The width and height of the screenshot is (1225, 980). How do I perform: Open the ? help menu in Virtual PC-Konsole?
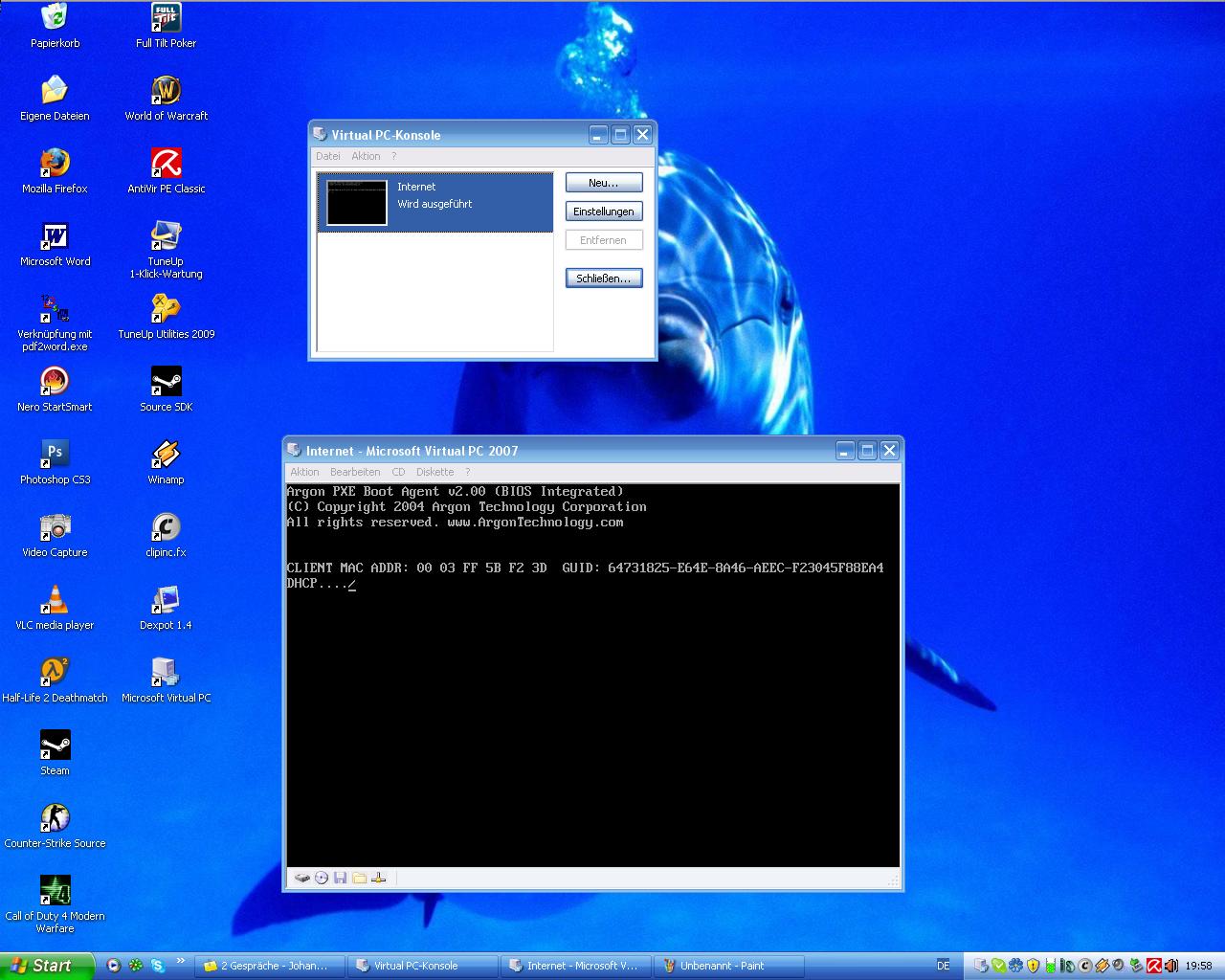[x=393, y=156]
